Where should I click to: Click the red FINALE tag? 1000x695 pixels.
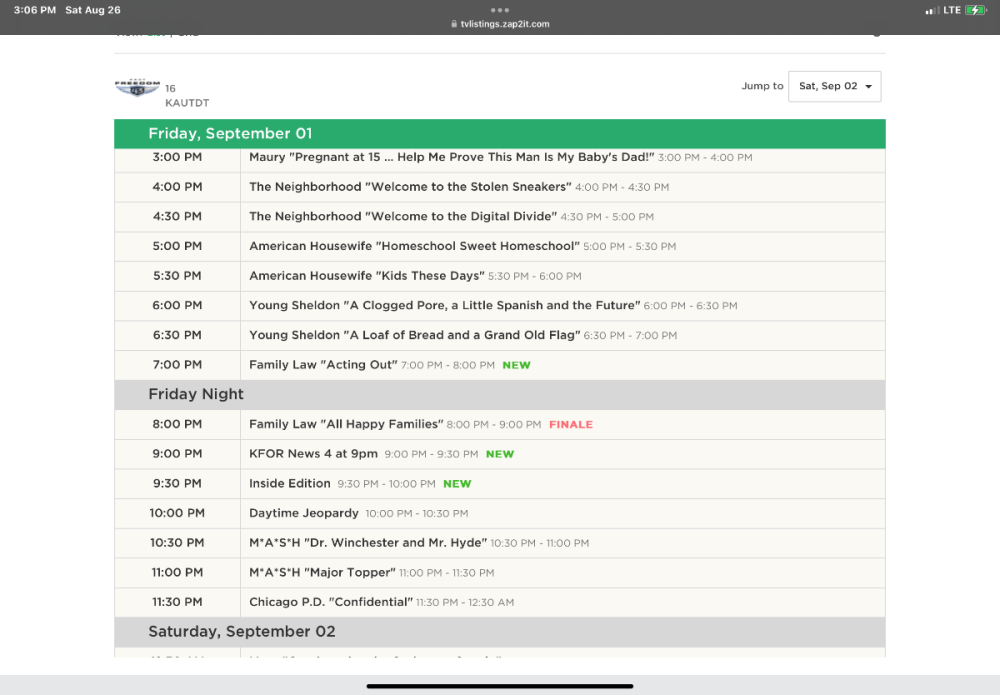click(x=571, y=425)
